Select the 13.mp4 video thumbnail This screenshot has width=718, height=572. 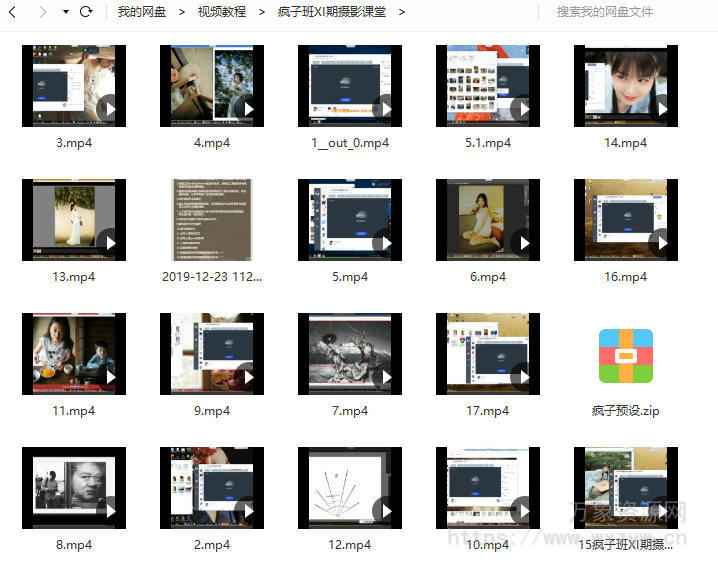73,220
